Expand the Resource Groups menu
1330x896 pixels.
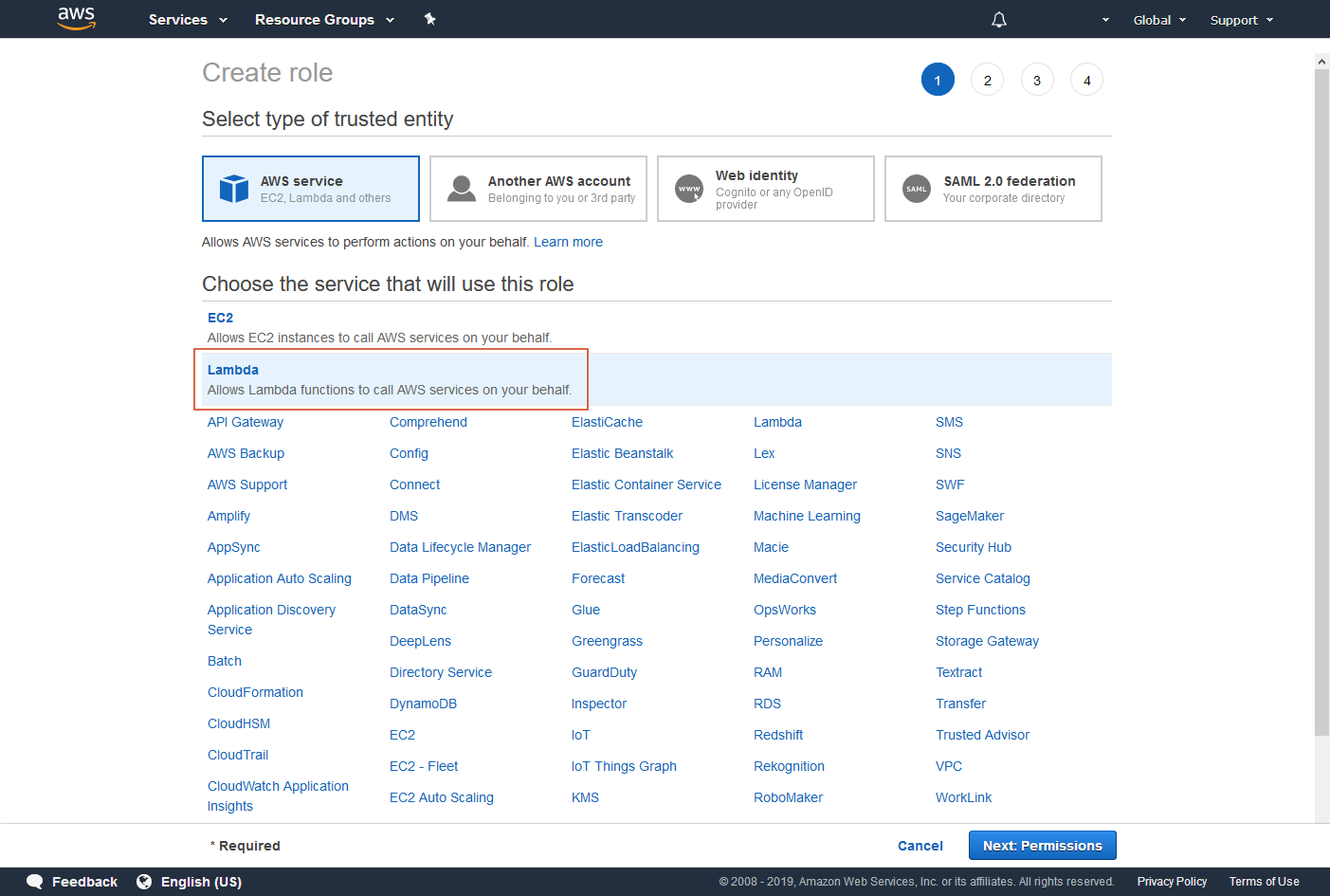click(324, 19)
